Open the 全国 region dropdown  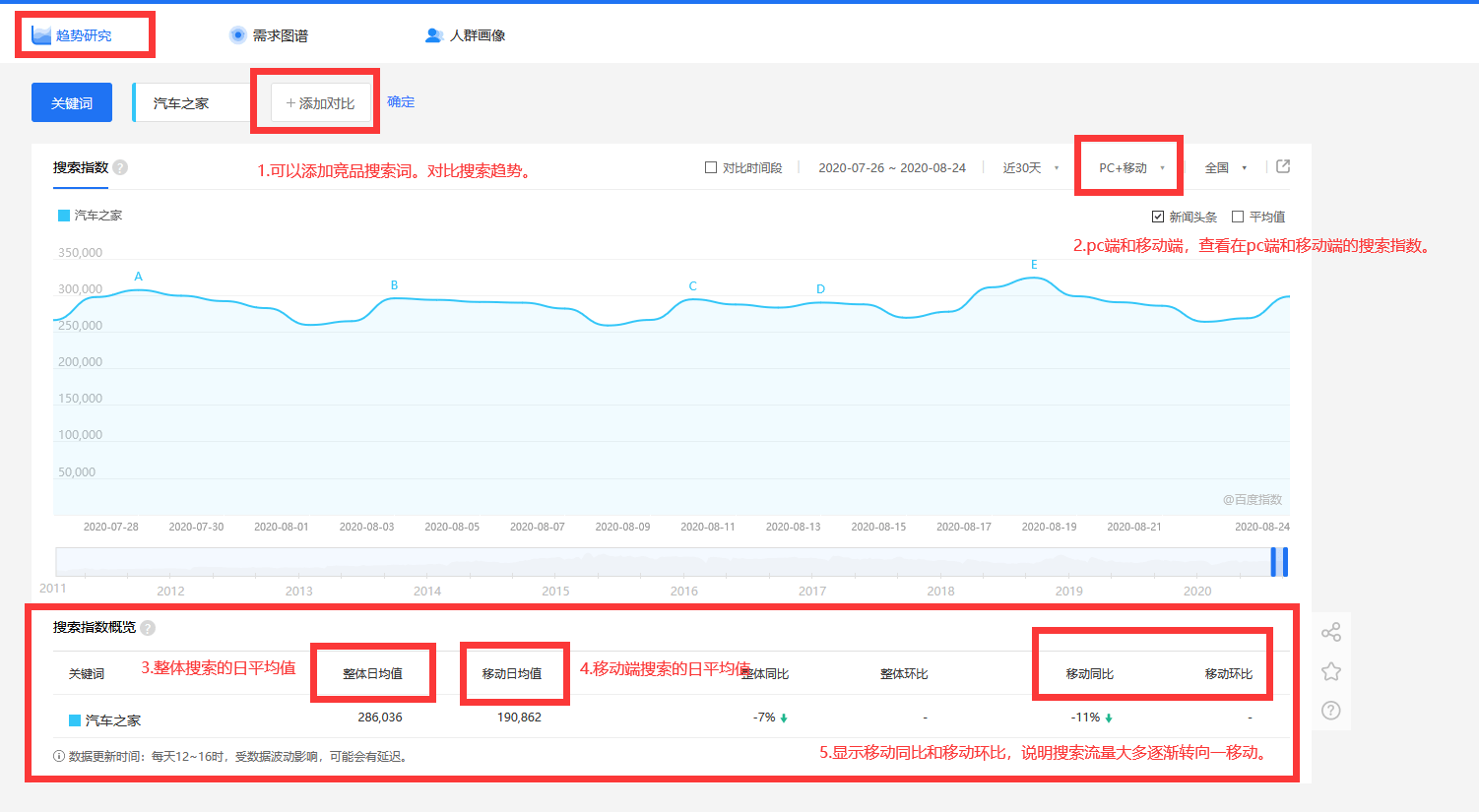[x=1226, y=167]
